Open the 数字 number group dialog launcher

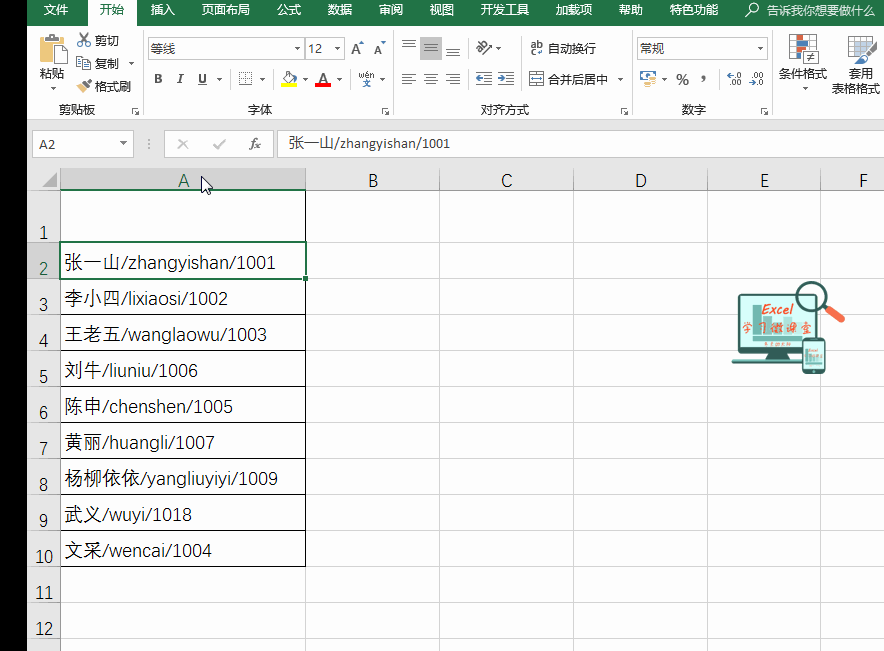tap(764, 112)
